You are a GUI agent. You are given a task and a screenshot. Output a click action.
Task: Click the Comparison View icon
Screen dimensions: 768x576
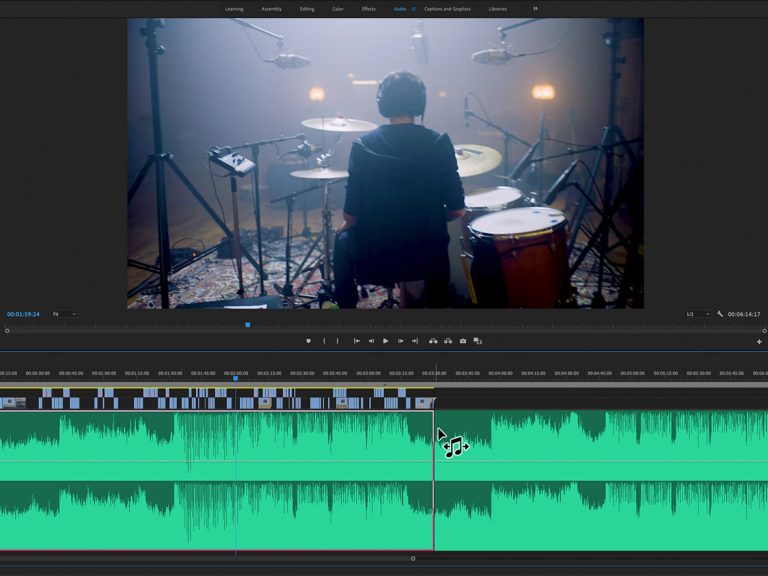(478, 341)
